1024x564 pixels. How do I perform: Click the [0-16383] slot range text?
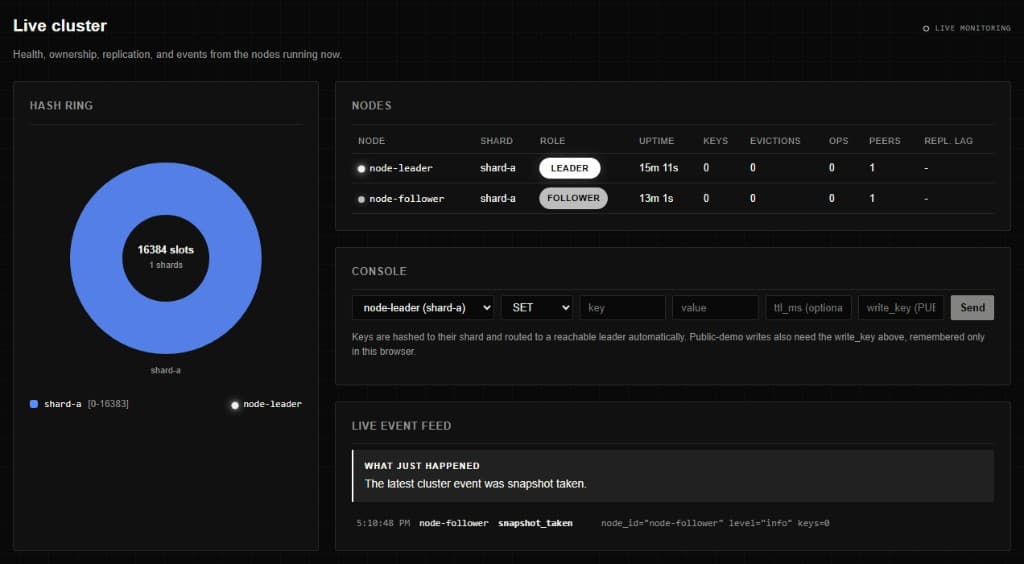[x=108, y=404]
